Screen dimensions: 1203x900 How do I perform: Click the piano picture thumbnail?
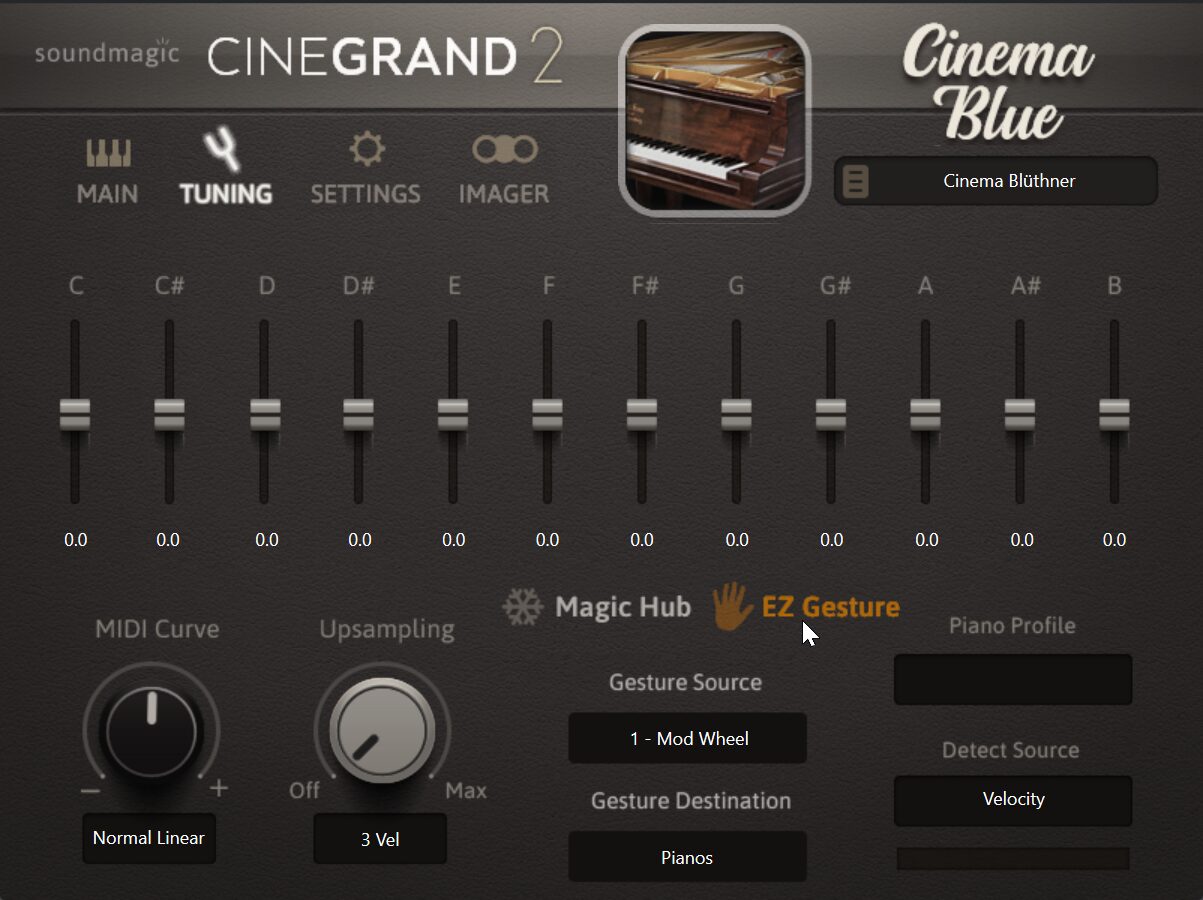714,120
